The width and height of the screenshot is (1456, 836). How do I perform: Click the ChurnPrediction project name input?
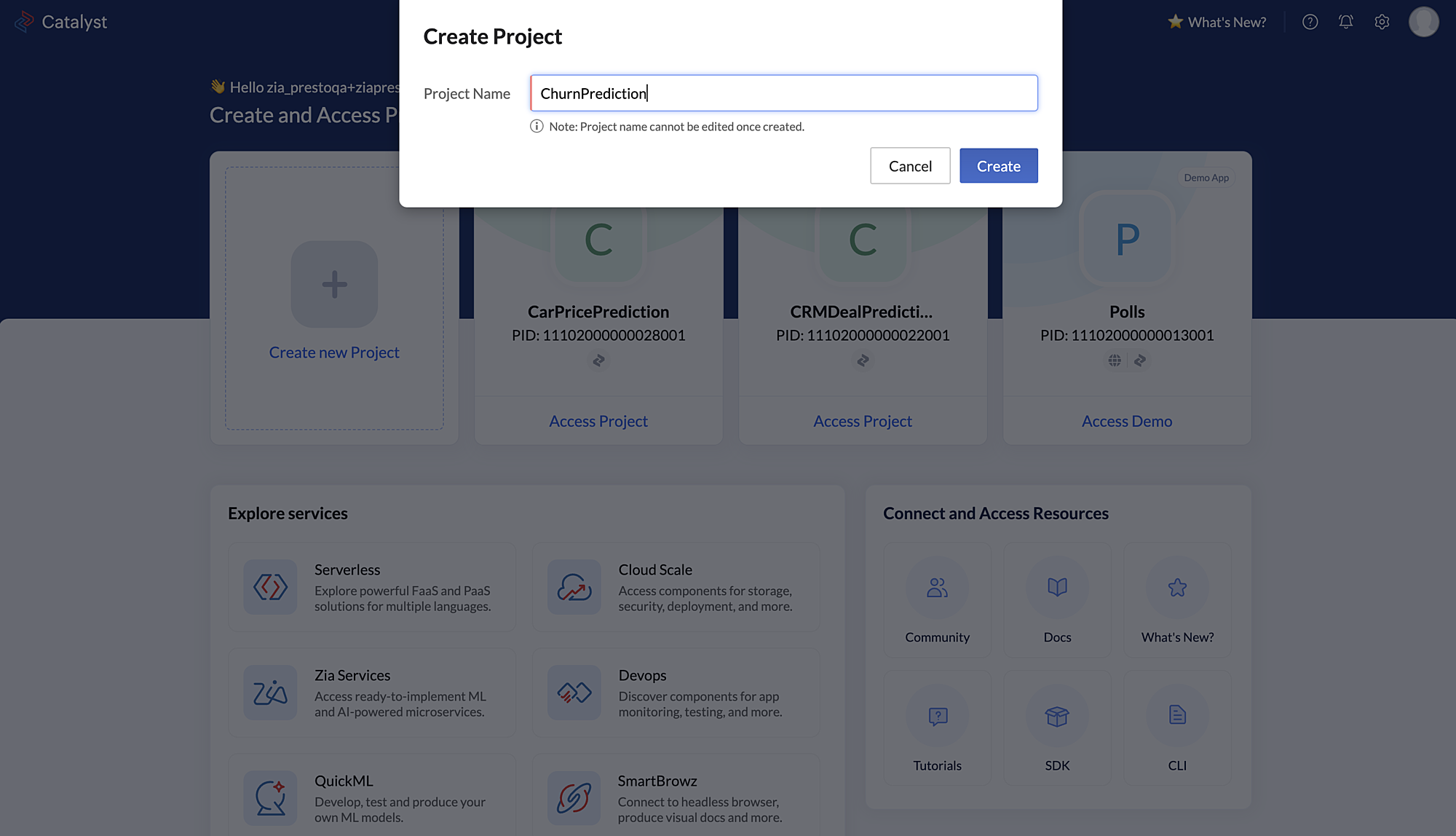click(x=783, y=93)
